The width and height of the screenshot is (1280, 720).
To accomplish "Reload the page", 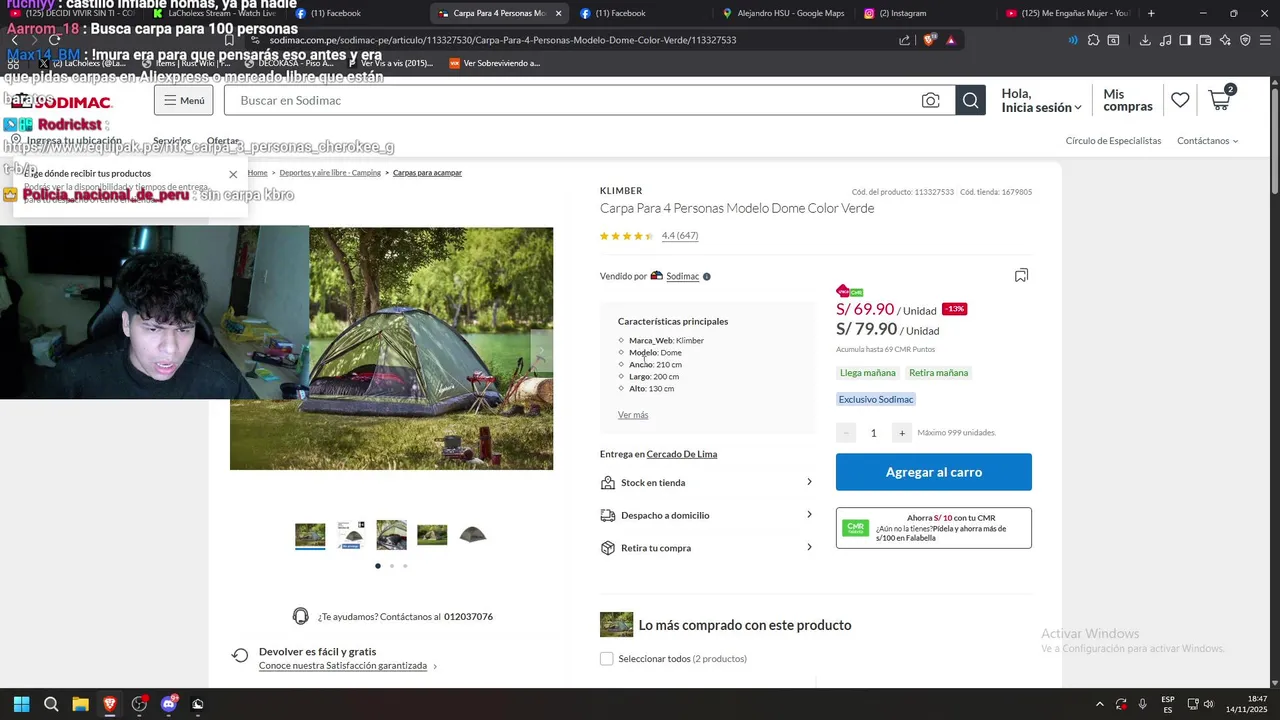I will [x=56, y=40].
